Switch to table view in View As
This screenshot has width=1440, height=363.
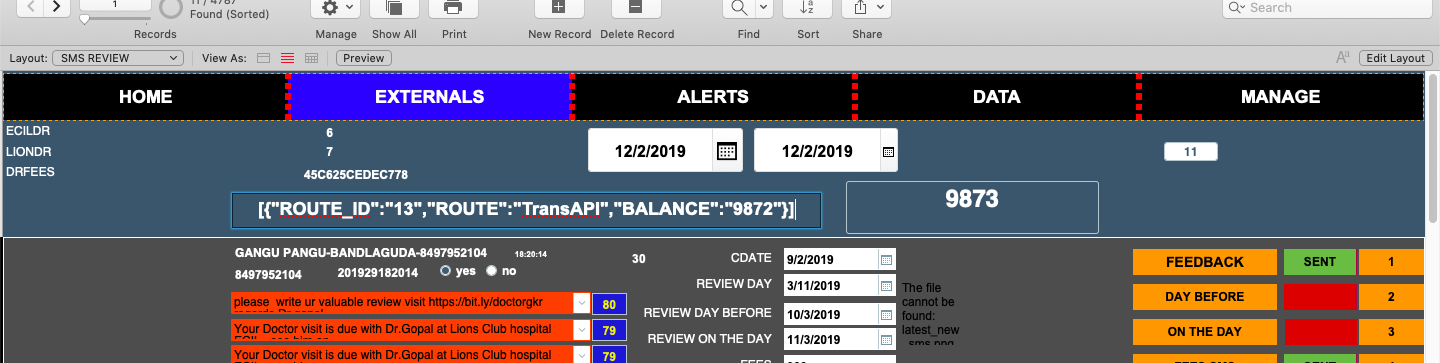311,58
